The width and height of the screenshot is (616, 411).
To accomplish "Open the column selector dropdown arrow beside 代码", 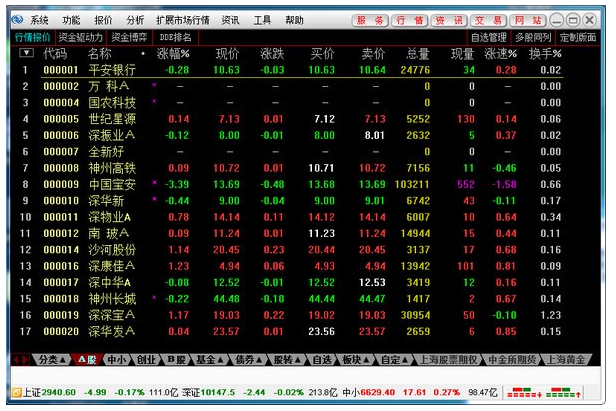I will pyautogui.click(x=26, y=53).
